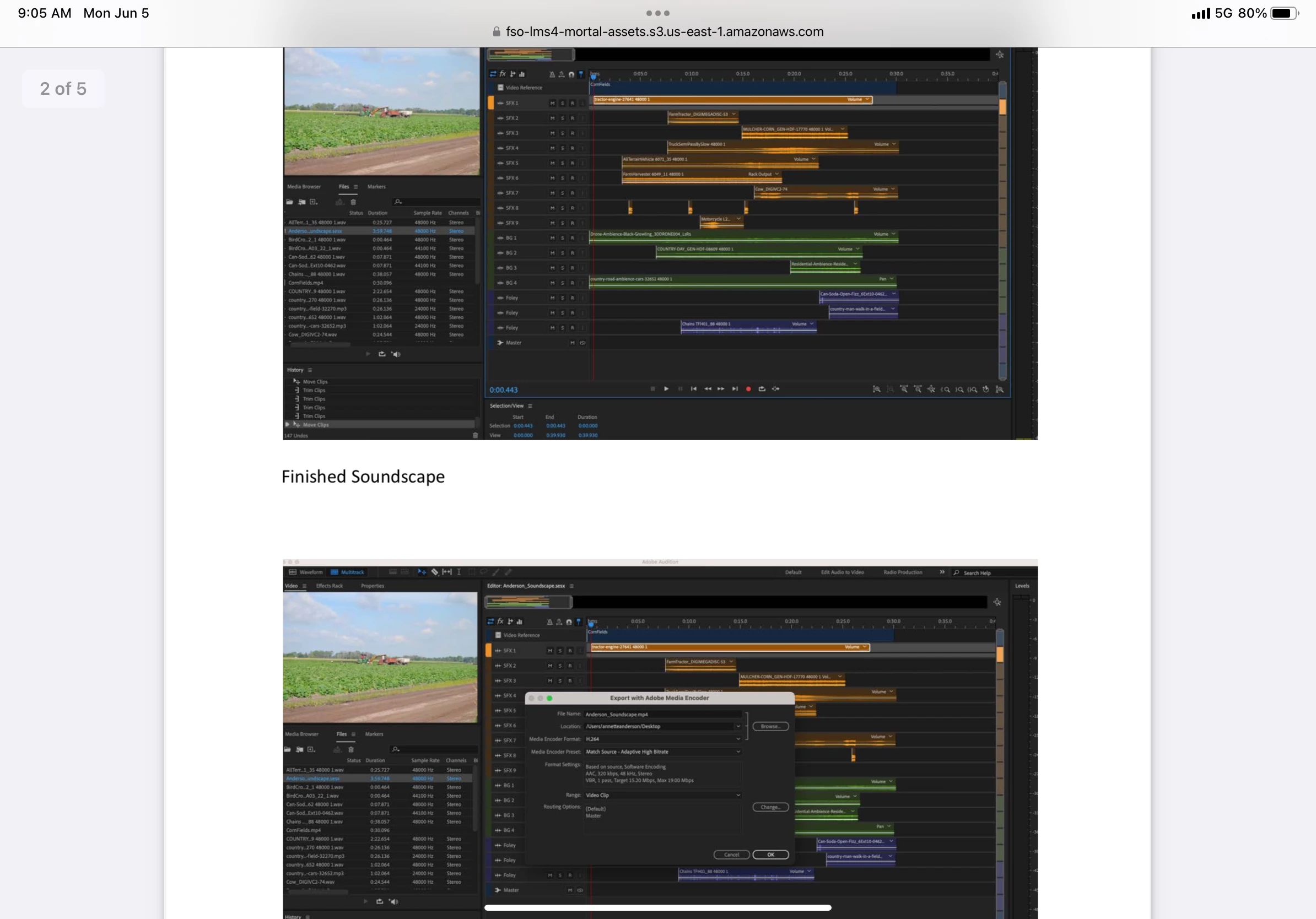Solo the SFX 3 track in top editor
Image resolution: width=1316 pixels, height=919 pixels.
[562, 133]
